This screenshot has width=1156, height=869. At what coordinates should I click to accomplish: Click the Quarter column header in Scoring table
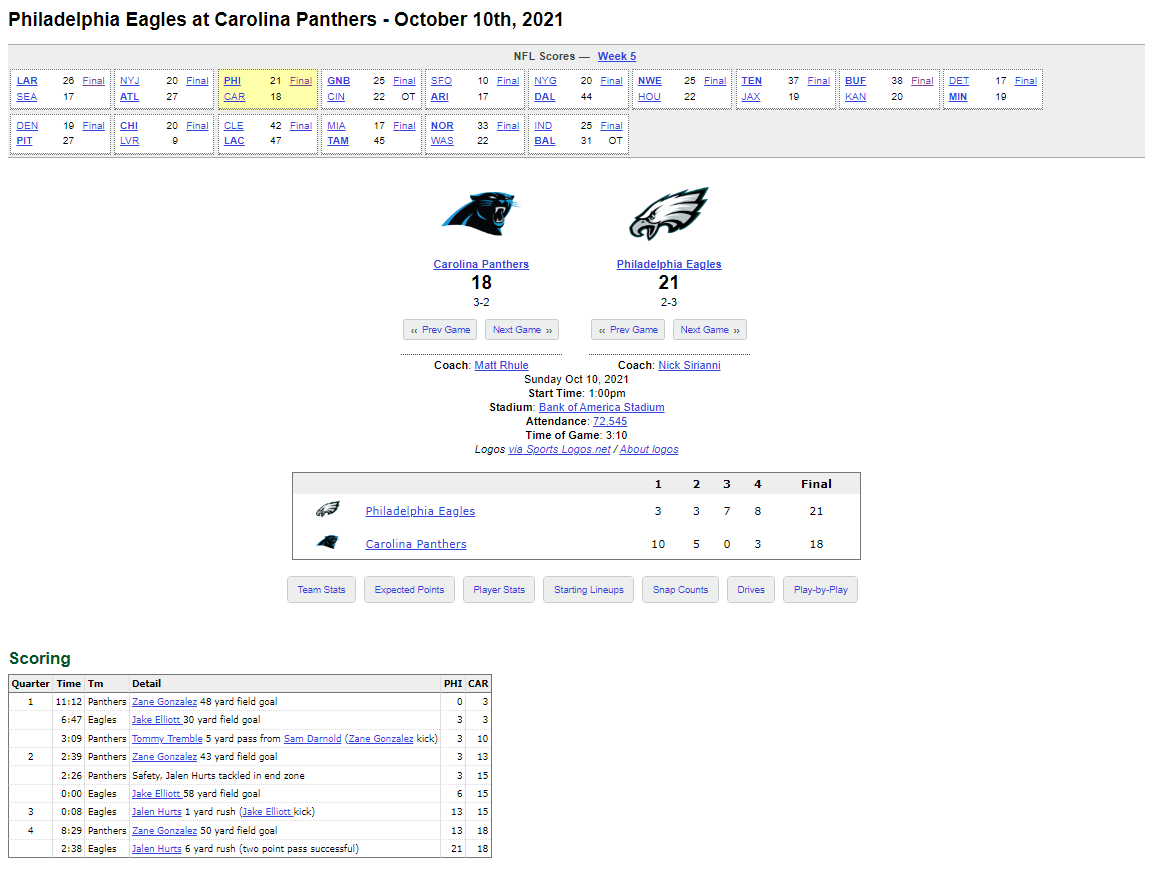tap(30, 683)
